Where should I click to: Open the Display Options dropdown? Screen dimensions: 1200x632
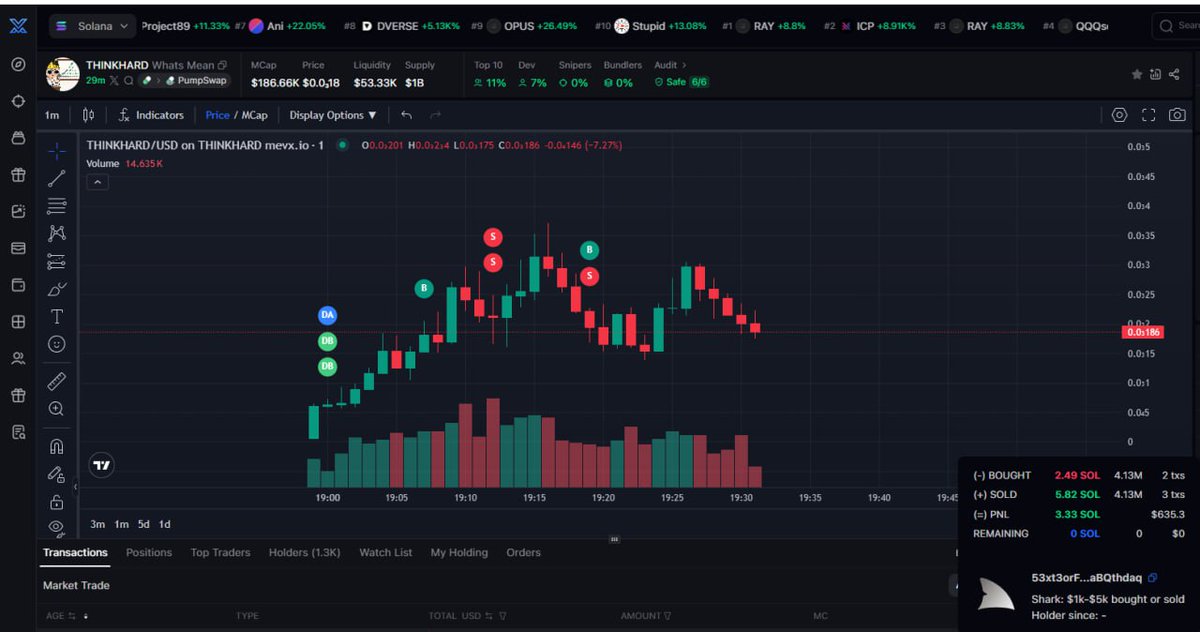tap(333, 115)
